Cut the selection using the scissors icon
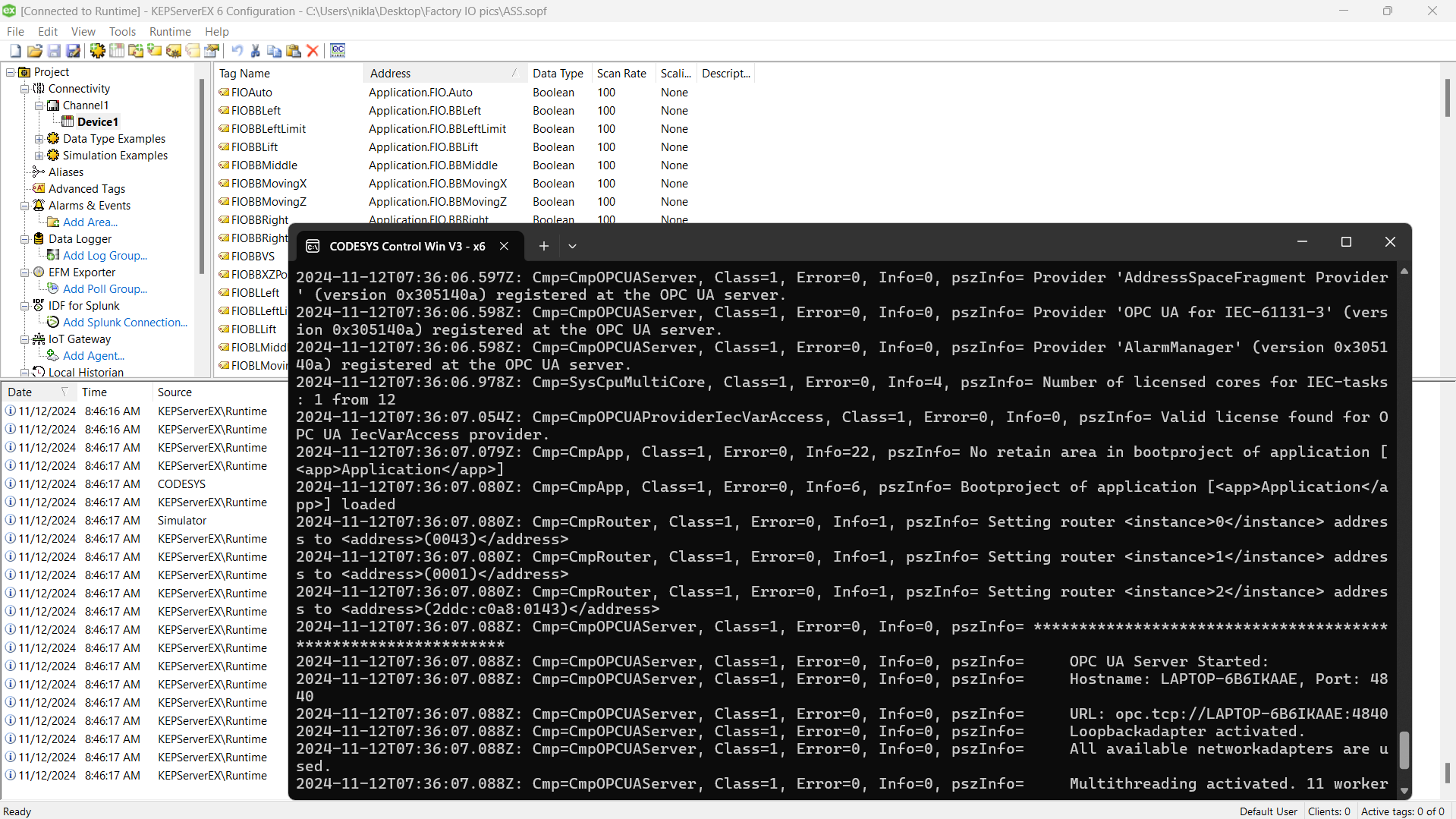 click(256, 50)
